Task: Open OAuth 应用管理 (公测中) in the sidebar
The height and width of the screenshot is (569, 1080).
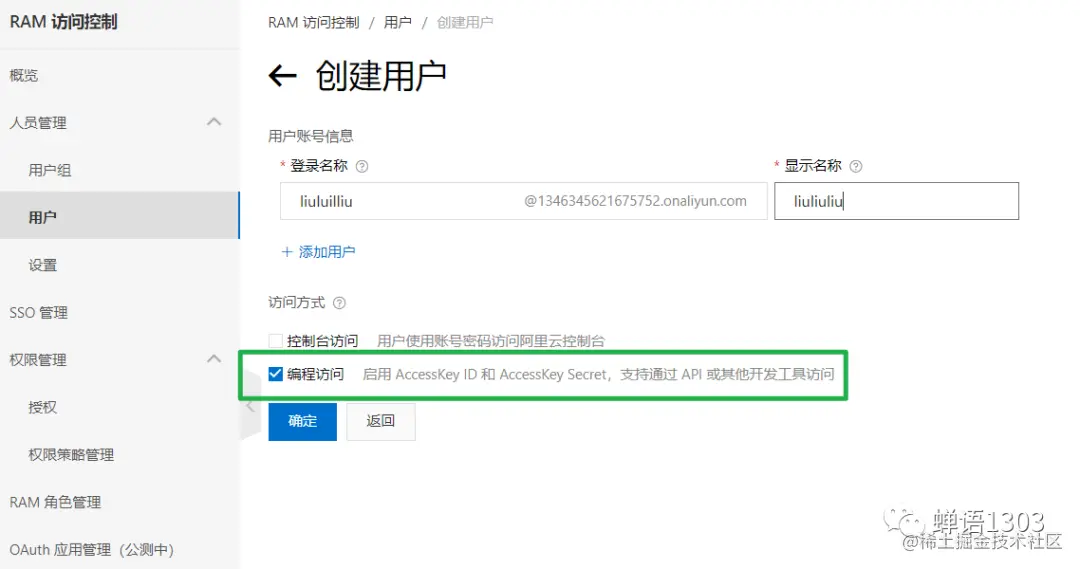Action: tap(92, 550)
